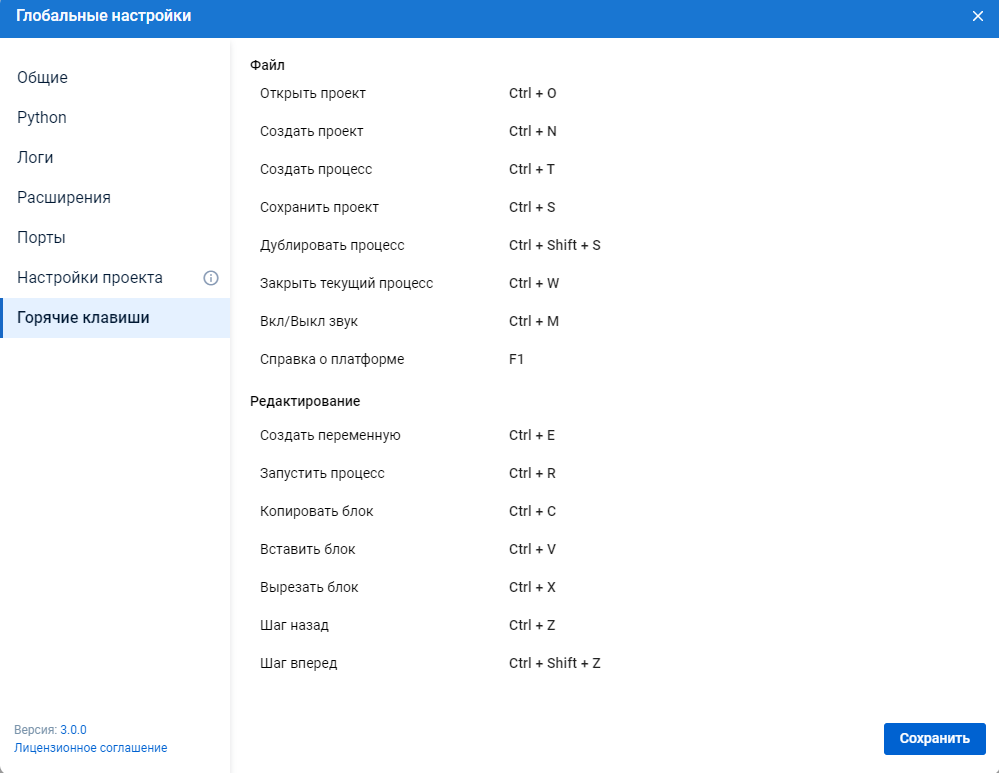The height and width of the screenshot is (773, 999).
Task: Select the Запустить процесс hotkey Ctrl + R
Action: tap(531, 474)
